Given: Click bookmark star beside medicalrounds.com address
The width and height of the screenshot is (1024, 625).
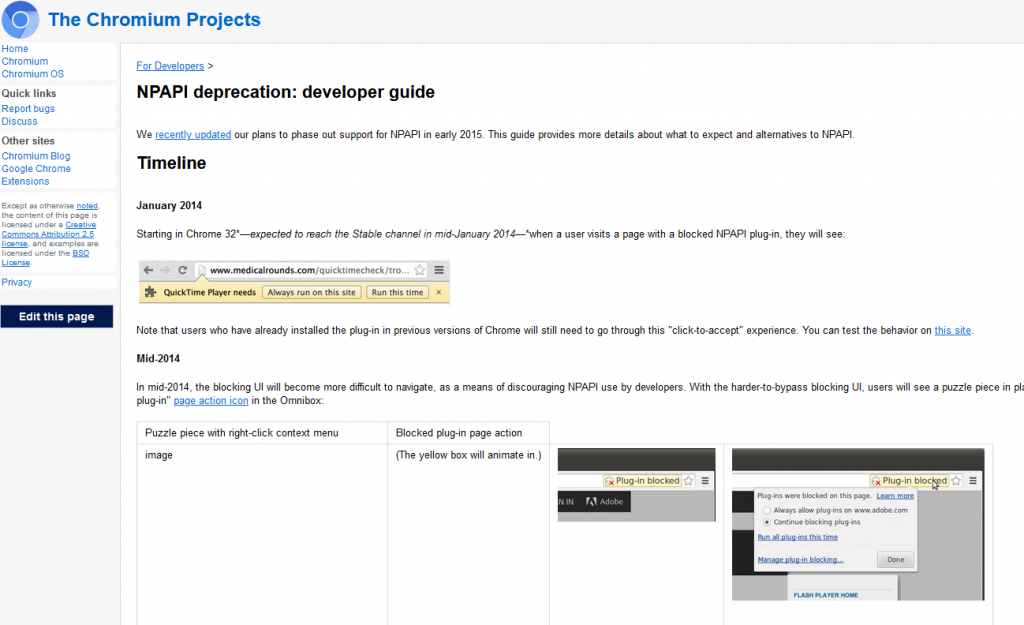Looking at the screenshot, I should click(420, 270).
